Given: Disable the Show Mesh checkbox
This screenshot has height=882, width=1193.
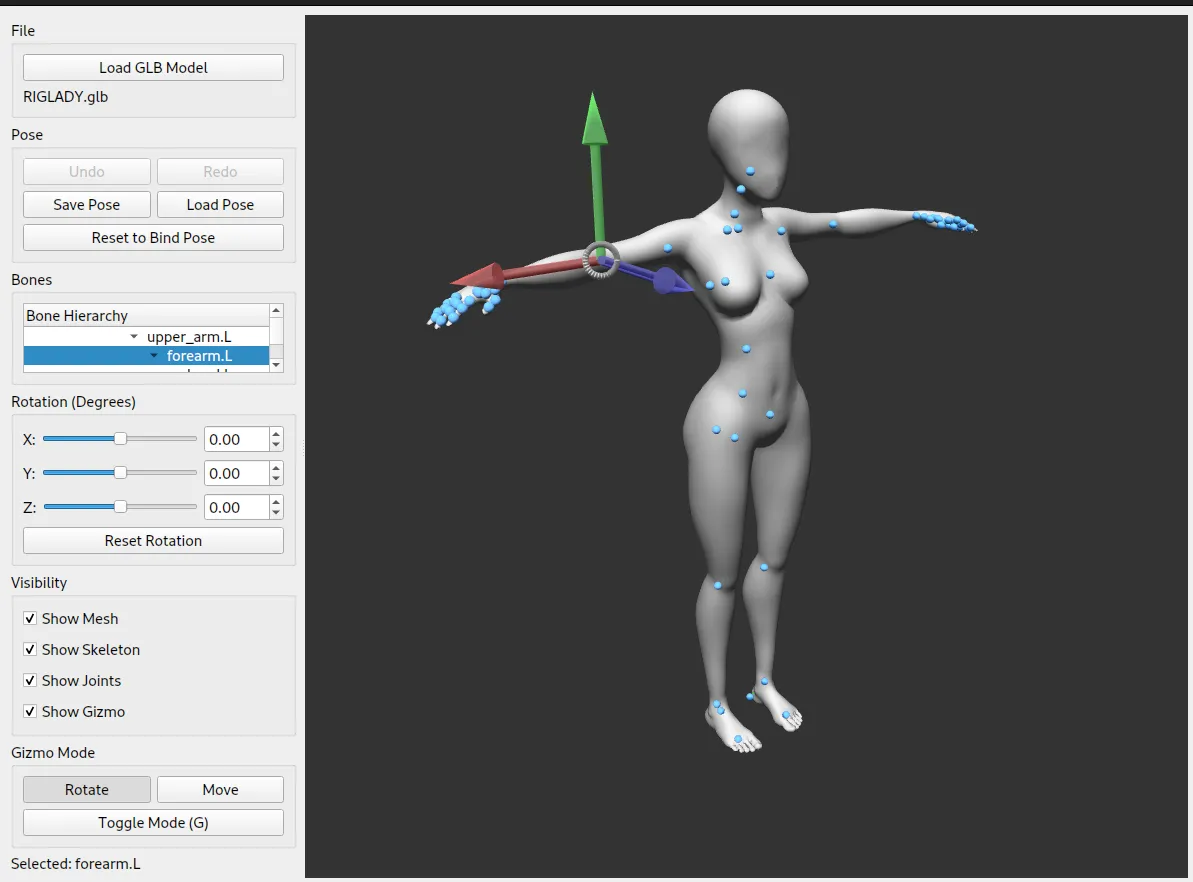Looking at the screenshot, I should click(x=30, y=618).
